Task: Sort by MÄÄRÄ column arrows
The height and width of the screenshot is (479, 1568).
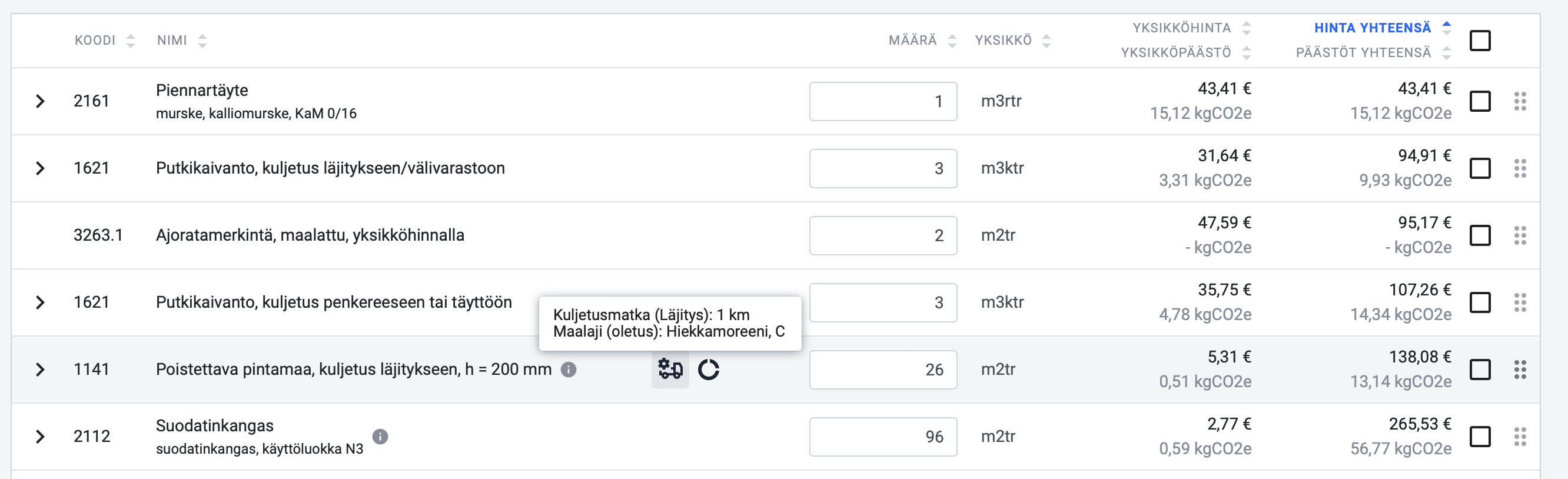Action: click(952, 41)
